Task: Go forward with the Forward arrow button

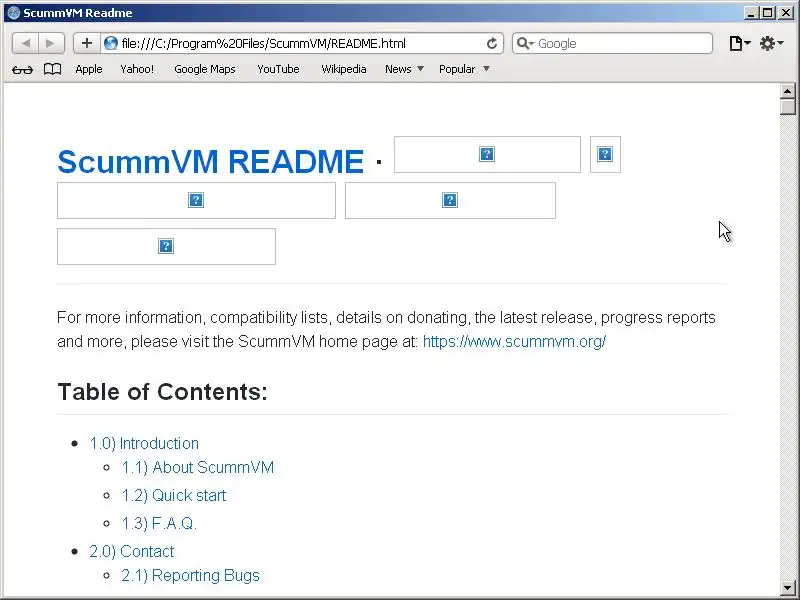Action: tap(51, 43)
